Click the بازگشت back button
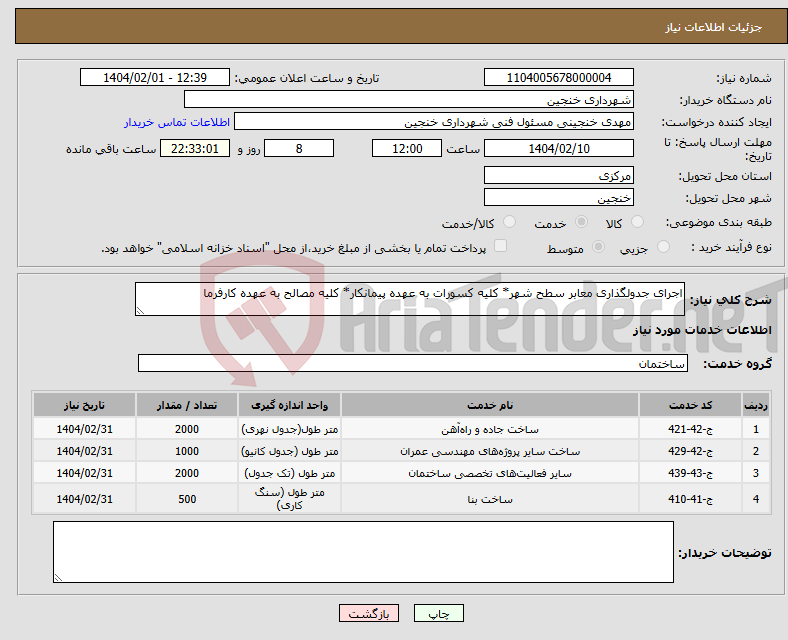Viewport: 788px width, 640px height. (x=369, y=613)
